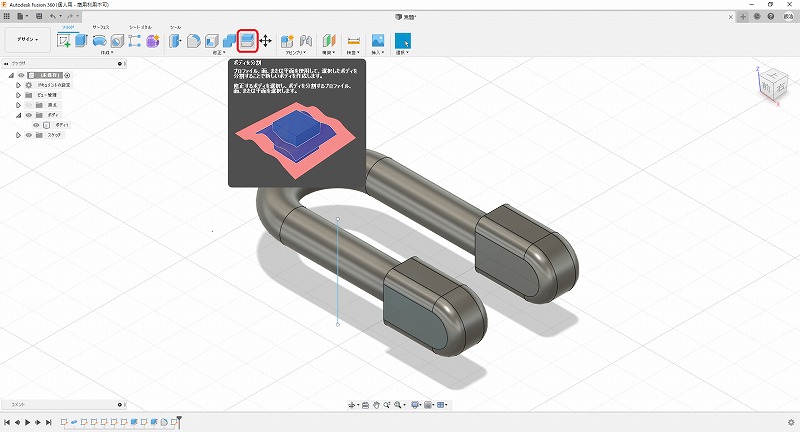Open the Measure ruler tool
This screenshot has height=432, width=800.
pyautogui.click(x=354, y=41)
